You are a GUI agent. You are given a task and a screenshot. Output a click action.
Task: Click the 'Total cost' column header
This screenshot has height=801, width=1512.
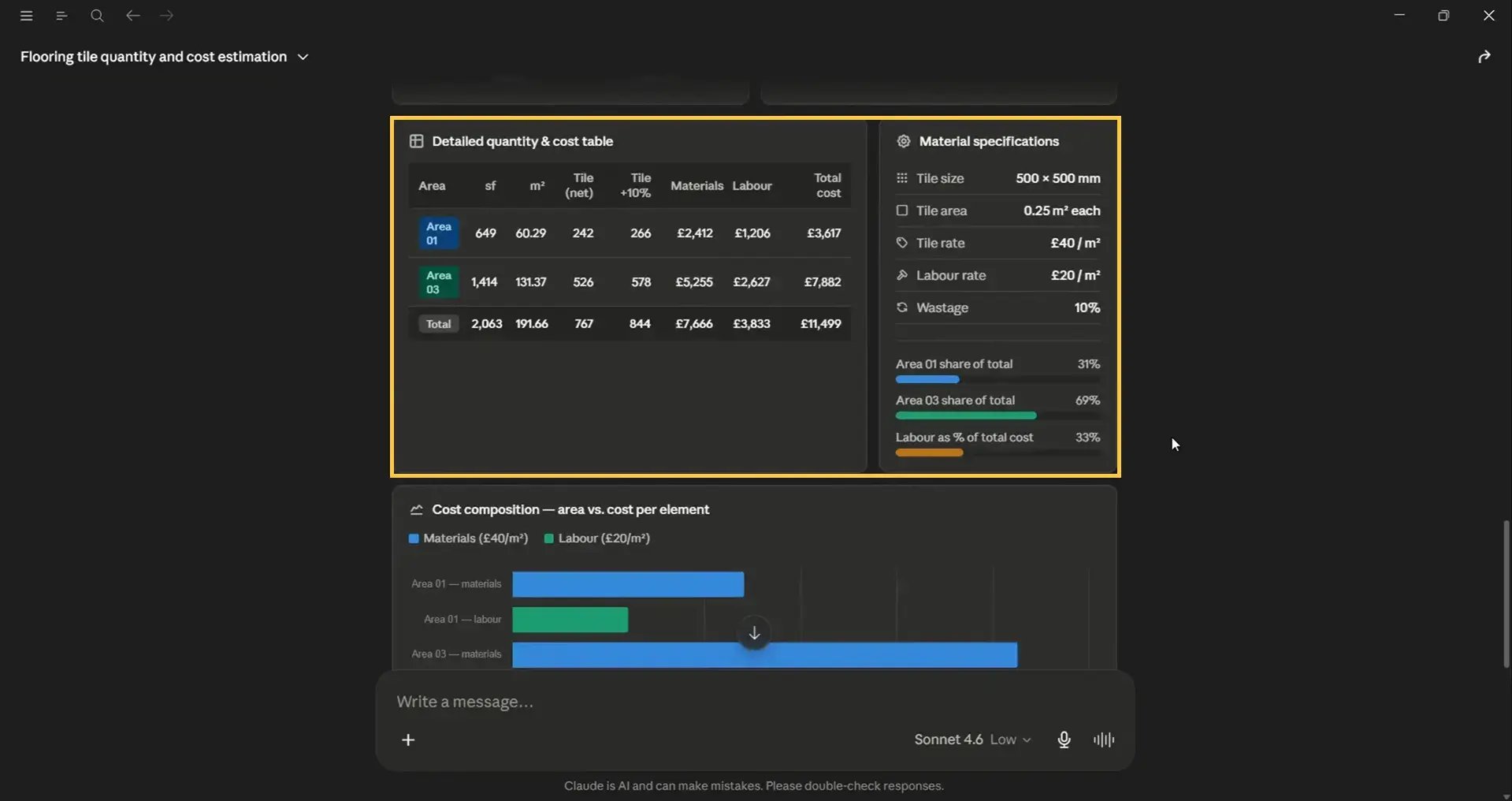pos(827,185)
